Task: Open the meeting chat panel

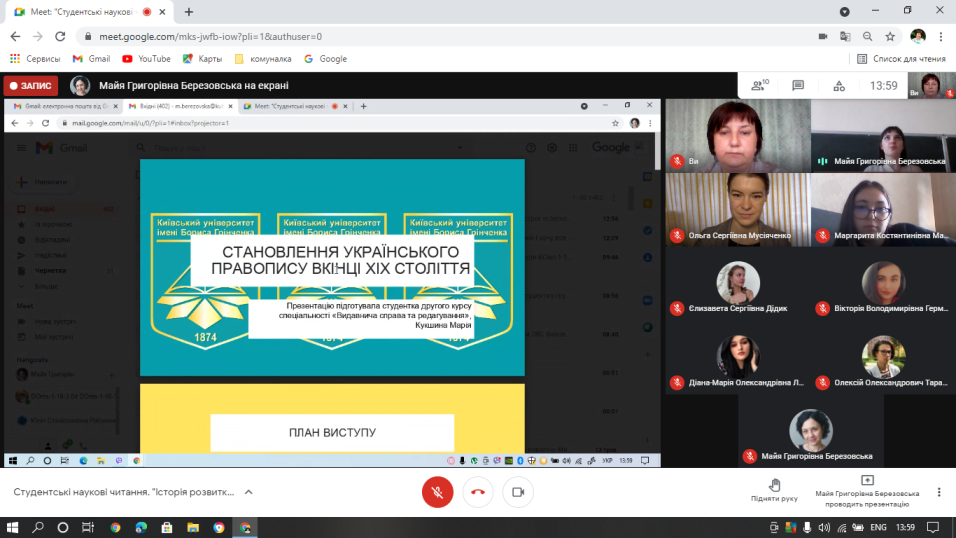Action: [x=798, y=86]
